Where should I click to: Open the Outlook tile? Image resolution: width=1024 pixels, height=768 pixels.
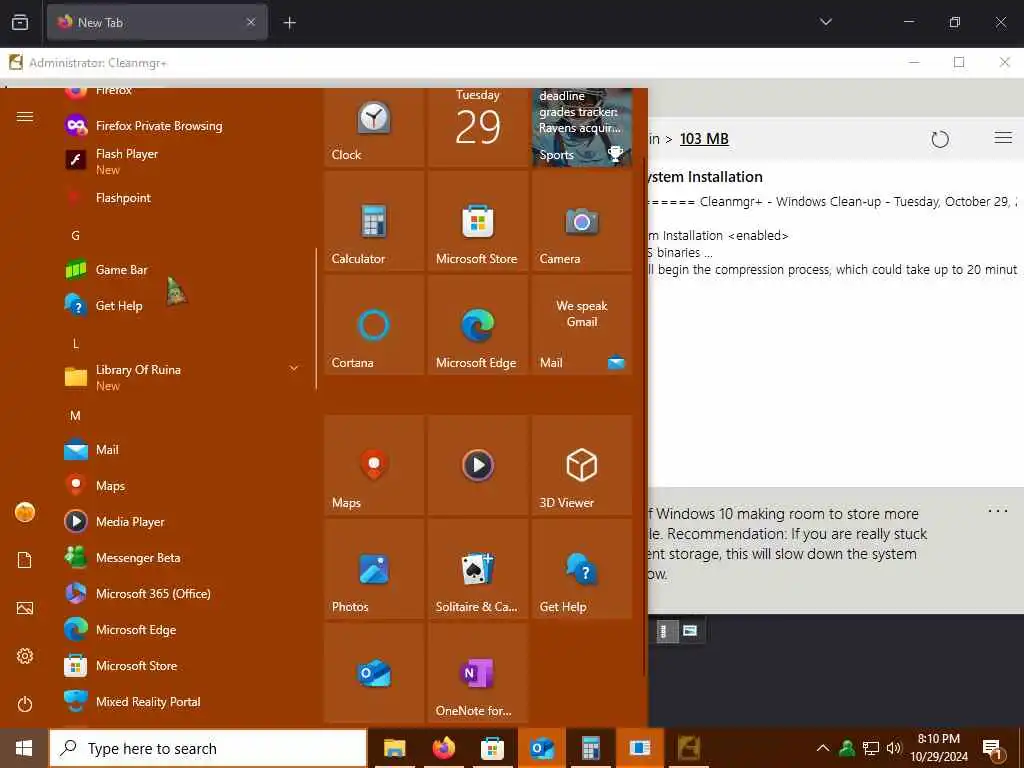click(x=374, y=673)
